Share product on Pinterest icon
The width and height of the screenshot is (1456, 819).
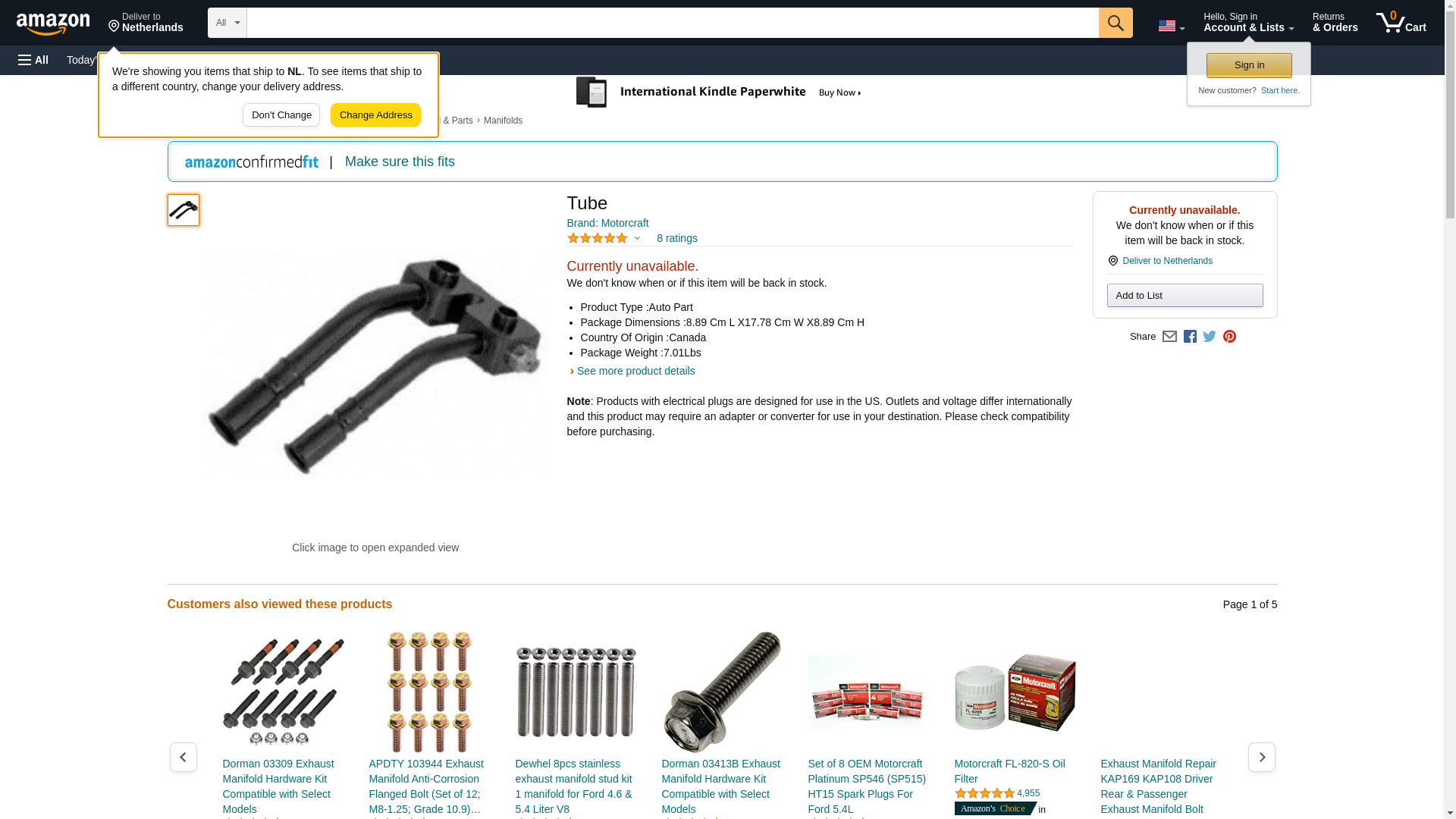(x=1229, y=337)
